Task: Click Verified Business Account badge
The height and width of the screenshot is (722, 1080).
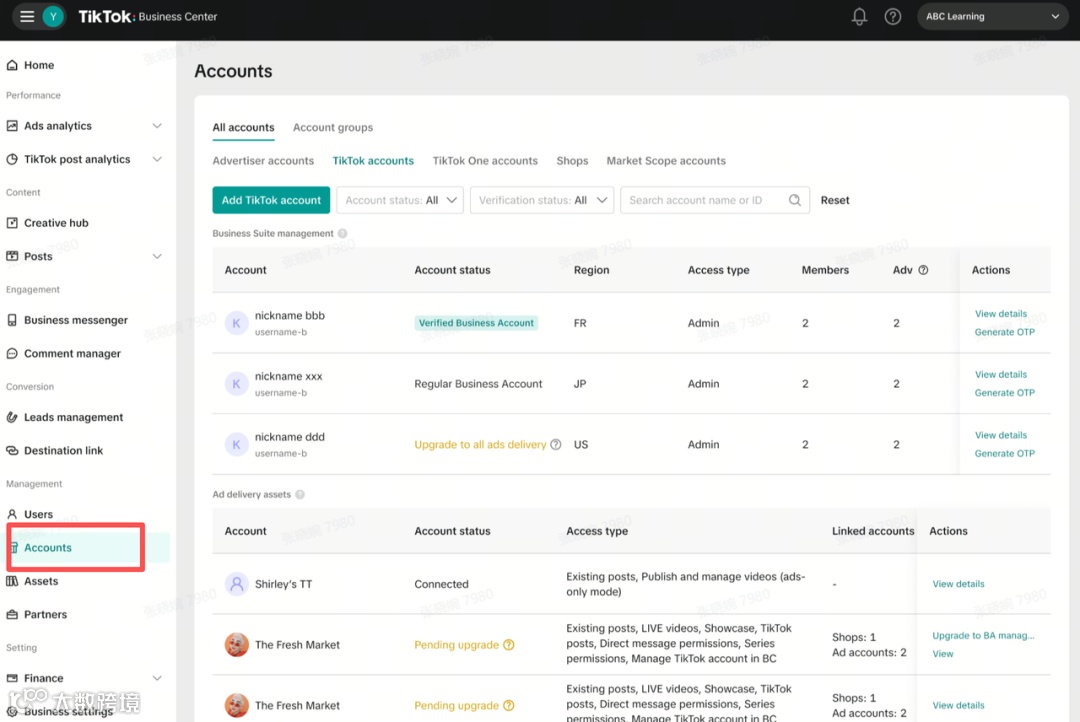Action: click(476, 323)
